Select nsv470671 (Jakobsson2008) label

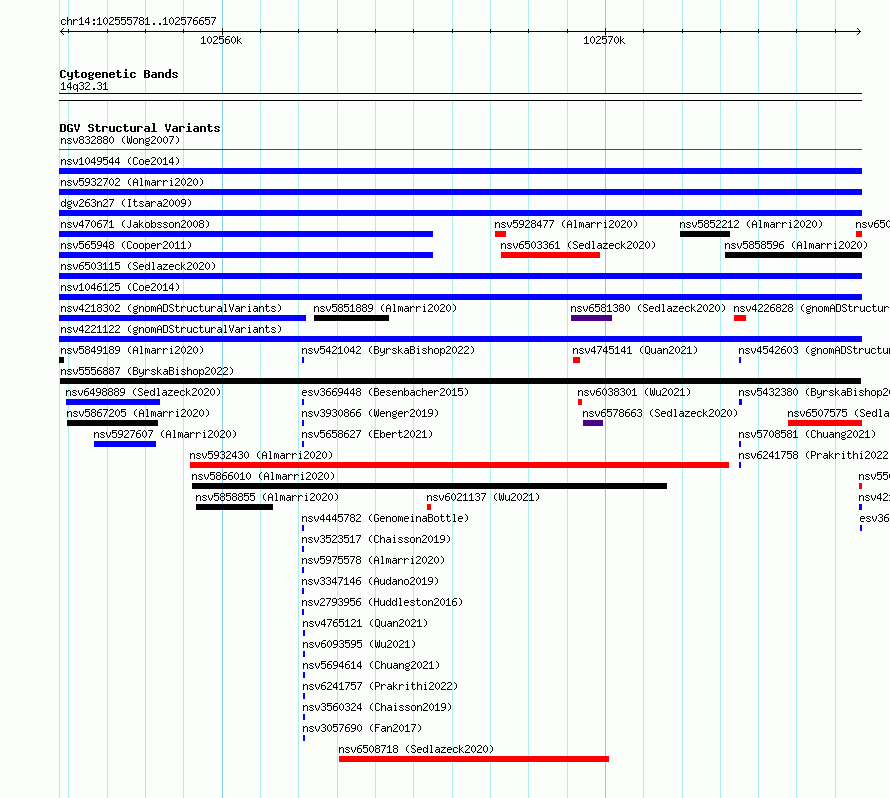[x=135, y=224]
